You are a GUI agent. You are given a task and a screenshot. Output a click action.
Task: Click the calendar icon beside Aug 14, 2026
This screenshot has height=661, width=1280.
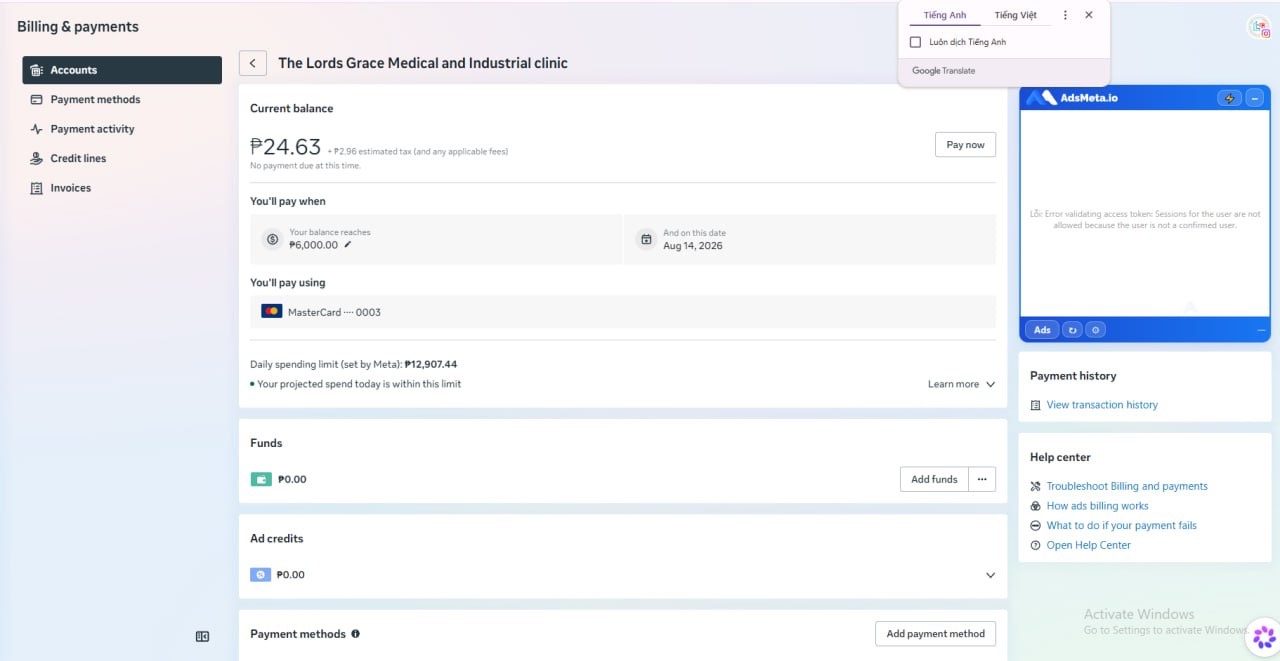click(x=646, y=239)
